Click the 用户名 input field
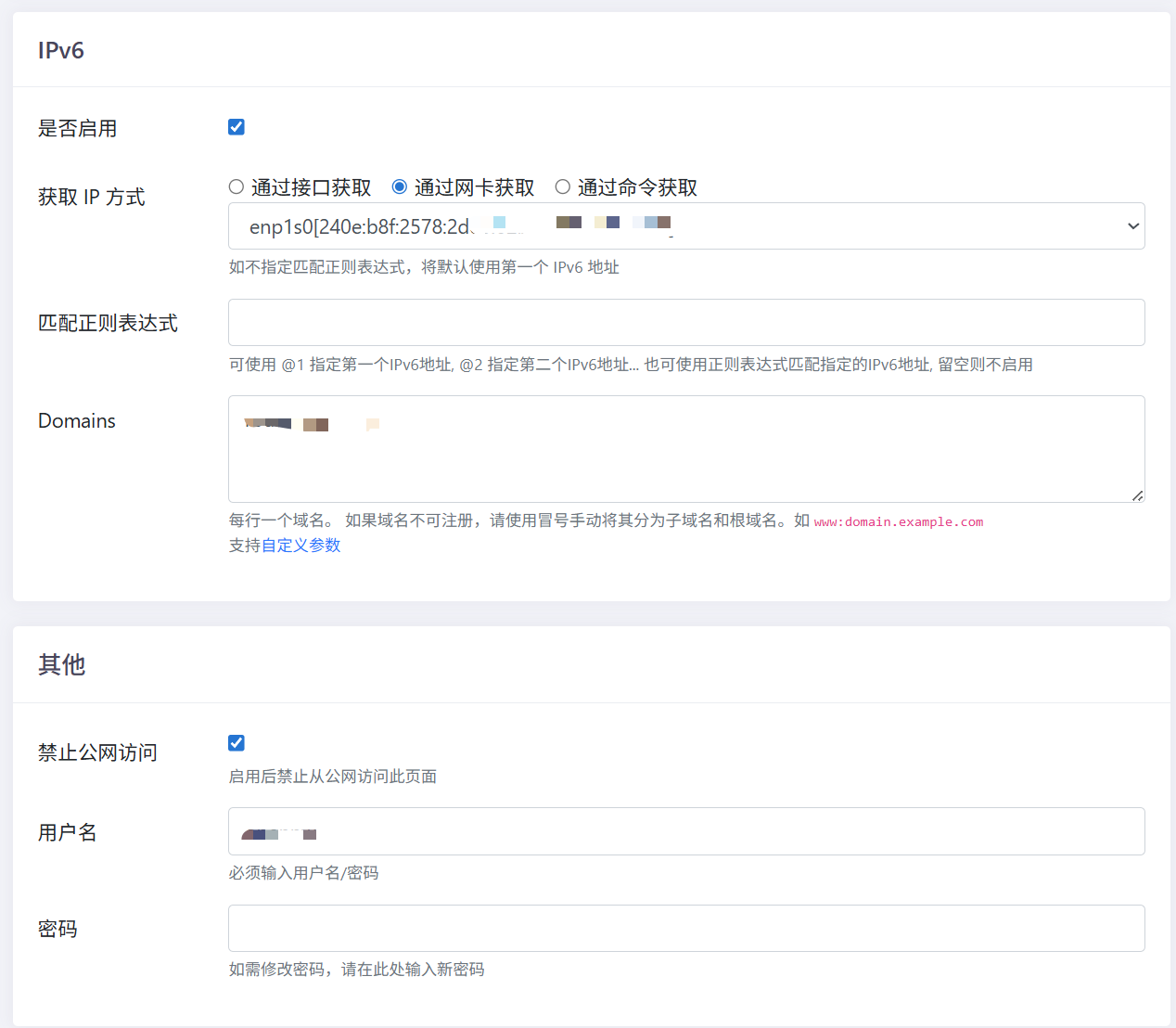 tap(686, 831)
